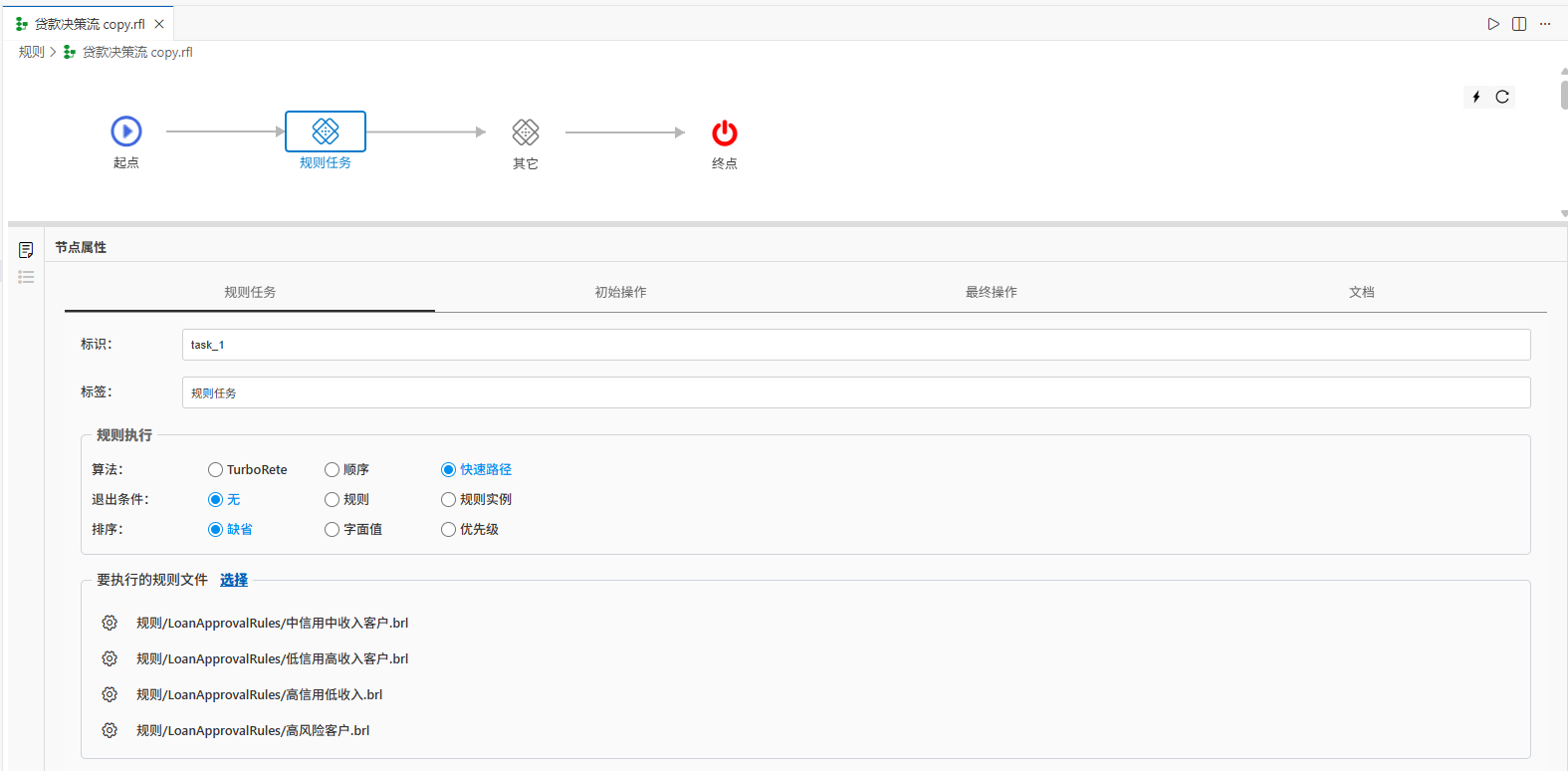The width and height of the screenshot is (1568, 771).
Task: Click the 起点 start node icon
Action: [x=126, y=131]
